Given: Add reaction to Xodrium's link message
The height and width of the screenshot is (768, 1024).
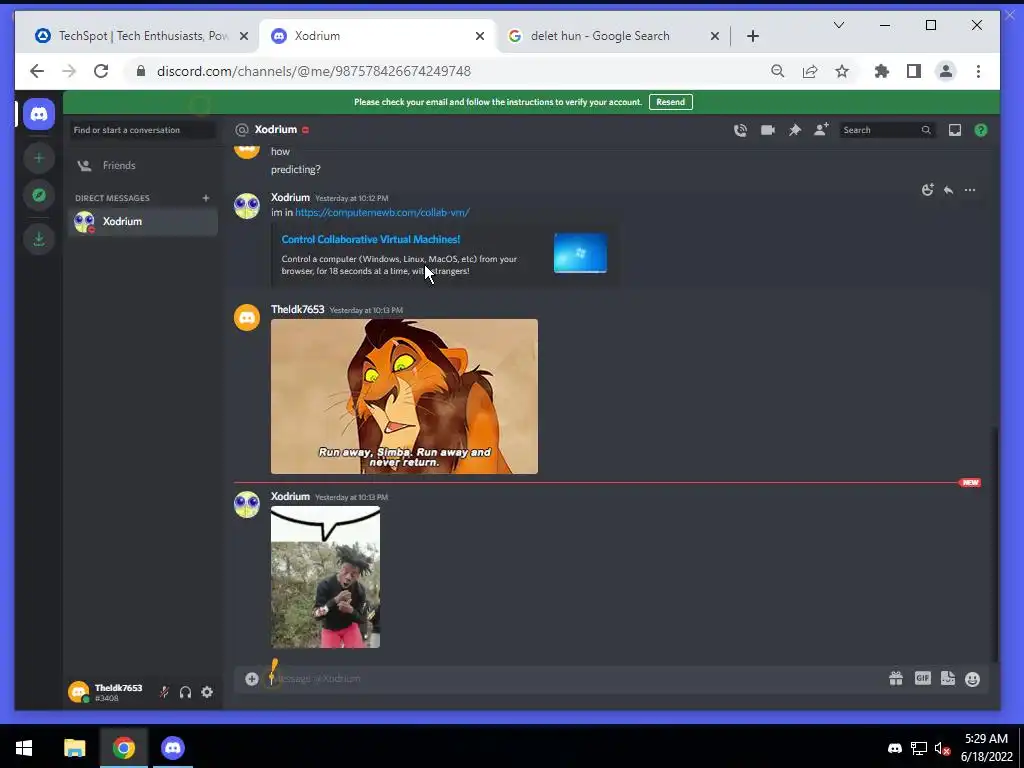Looking at the screenshot, I should coord(927,190).
